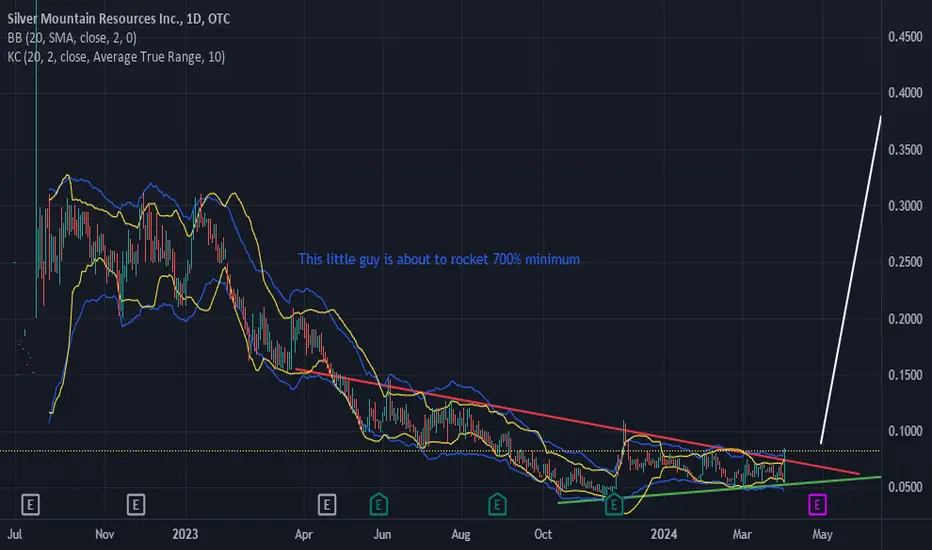Click the 0.3000 price axis label
Image resolution: width=932 pixels, height=550 pixels.
(905, 206)
